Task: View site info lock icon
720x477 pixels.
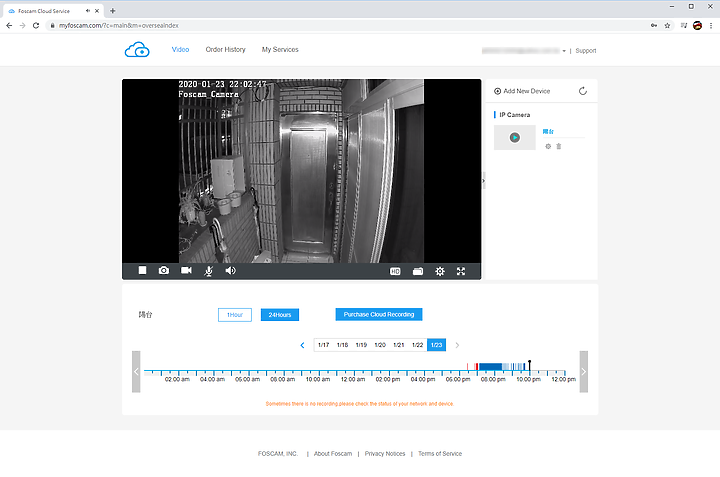Action: point(52,26)
